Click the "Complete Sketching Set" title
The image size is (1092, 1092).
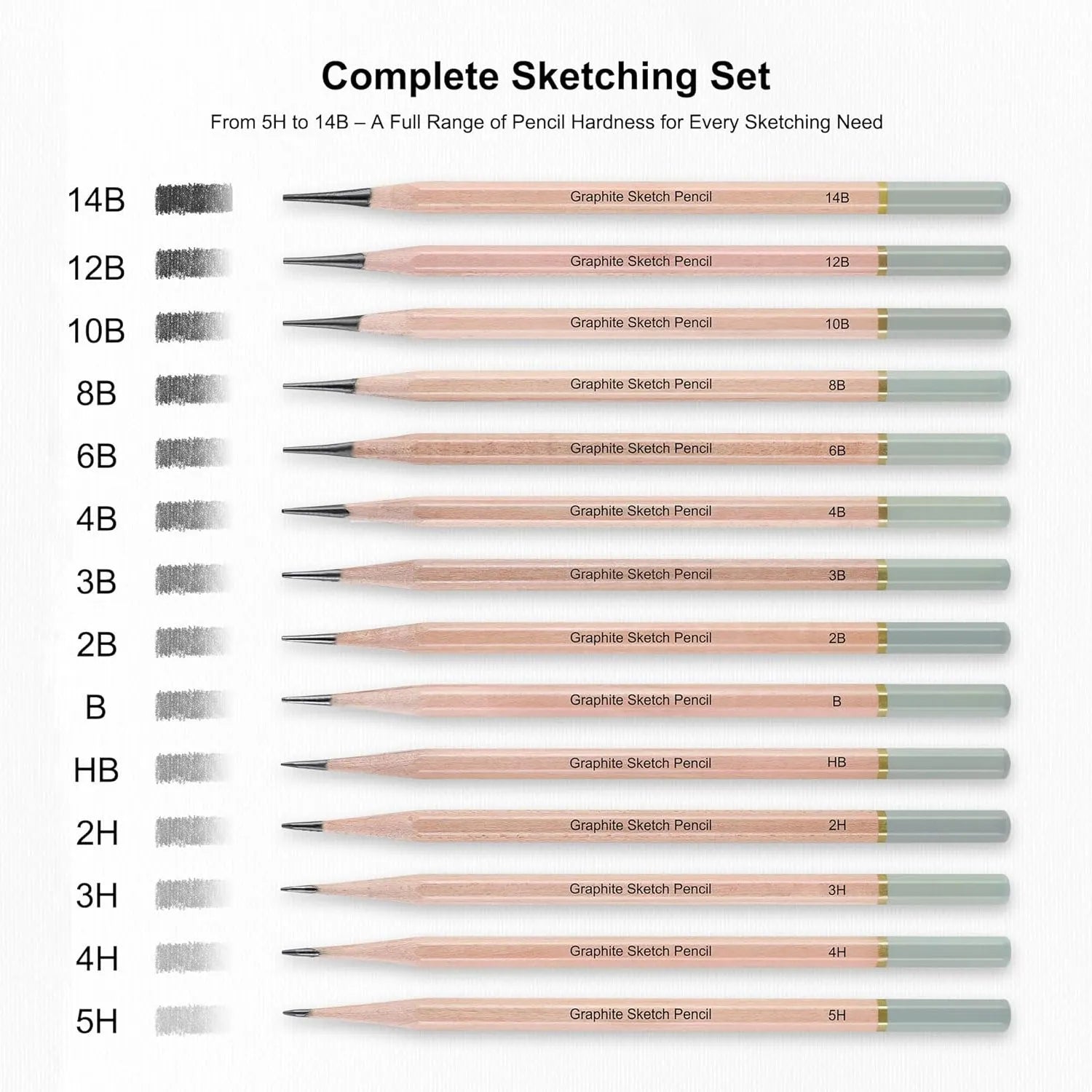[545, 76]
